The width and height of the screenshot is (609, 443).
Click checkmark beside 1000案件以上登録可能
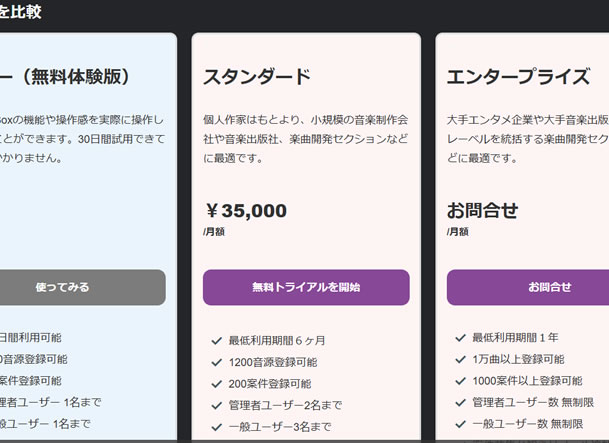[460, 381]
